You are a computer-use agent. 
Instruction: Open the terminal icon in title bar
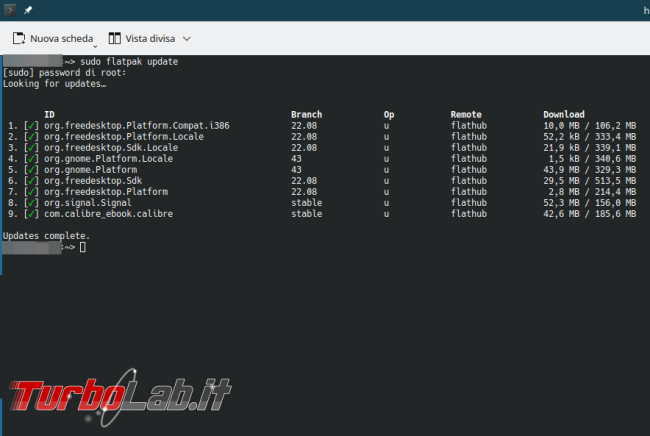click(10, 10)
